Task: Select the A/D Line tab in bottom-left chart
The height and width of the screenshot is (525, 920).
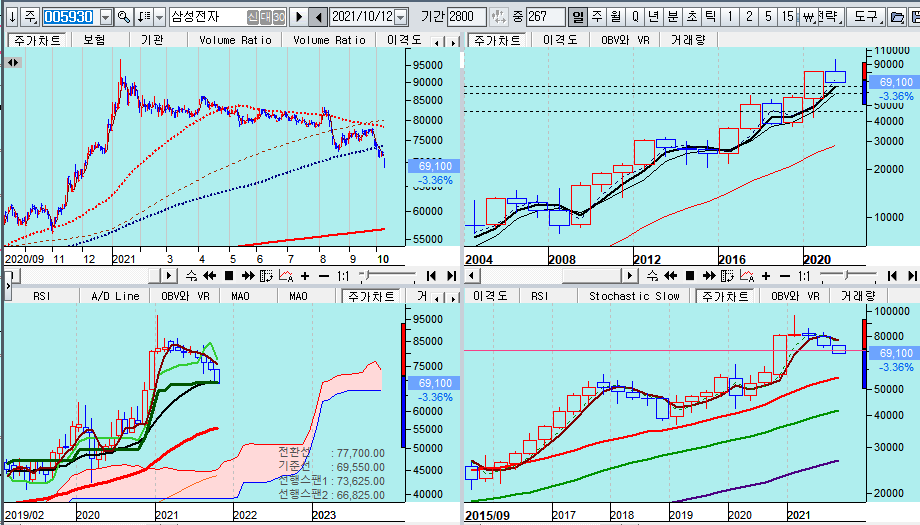Action: pos(115,296)
